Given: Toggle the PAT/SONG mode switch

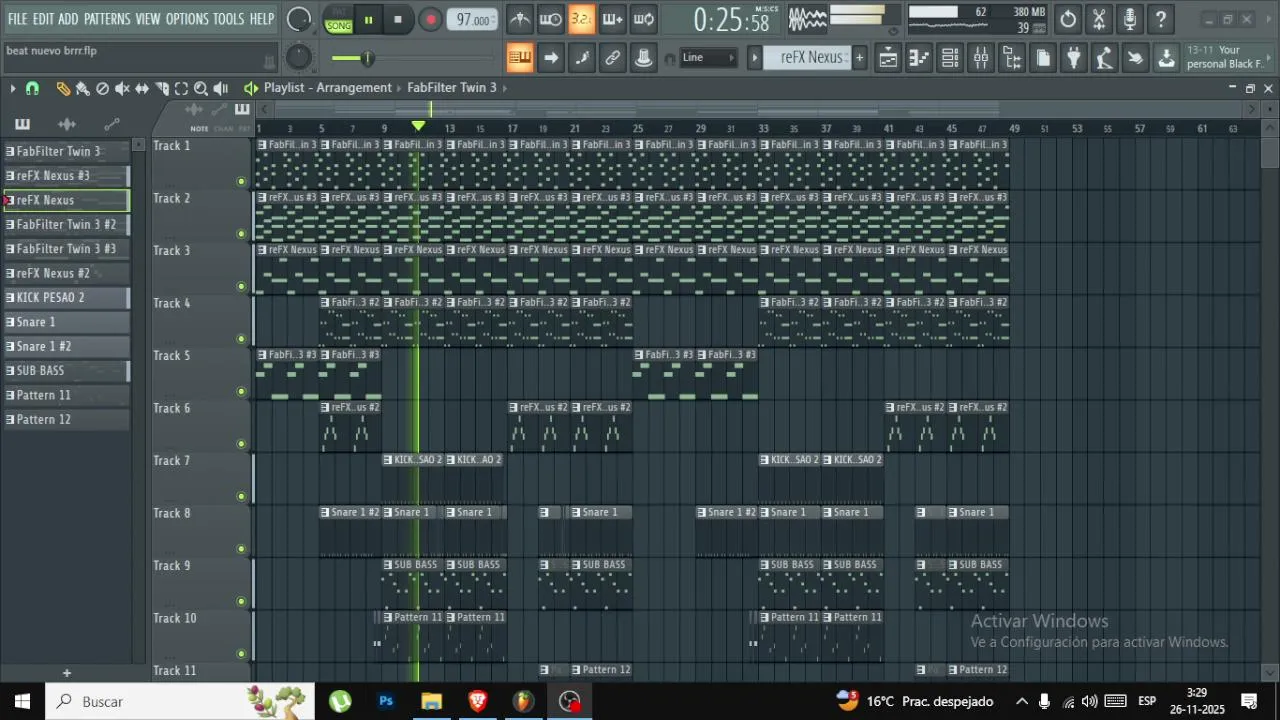Looking at the screenshot, I should point(339,19).
